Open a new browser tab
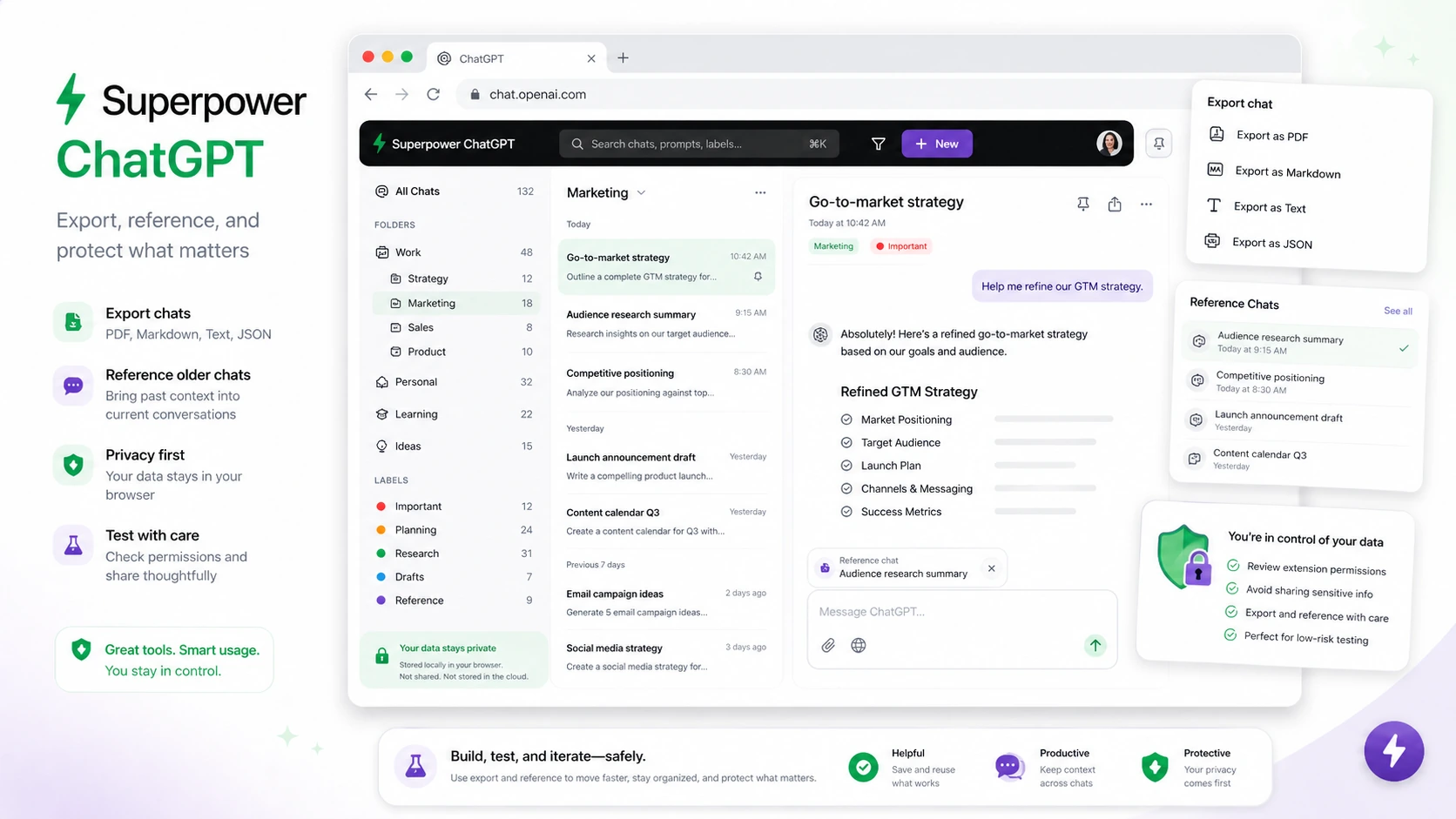The width and height of the screenshot is (1456, 819). [x=623, y=58]
